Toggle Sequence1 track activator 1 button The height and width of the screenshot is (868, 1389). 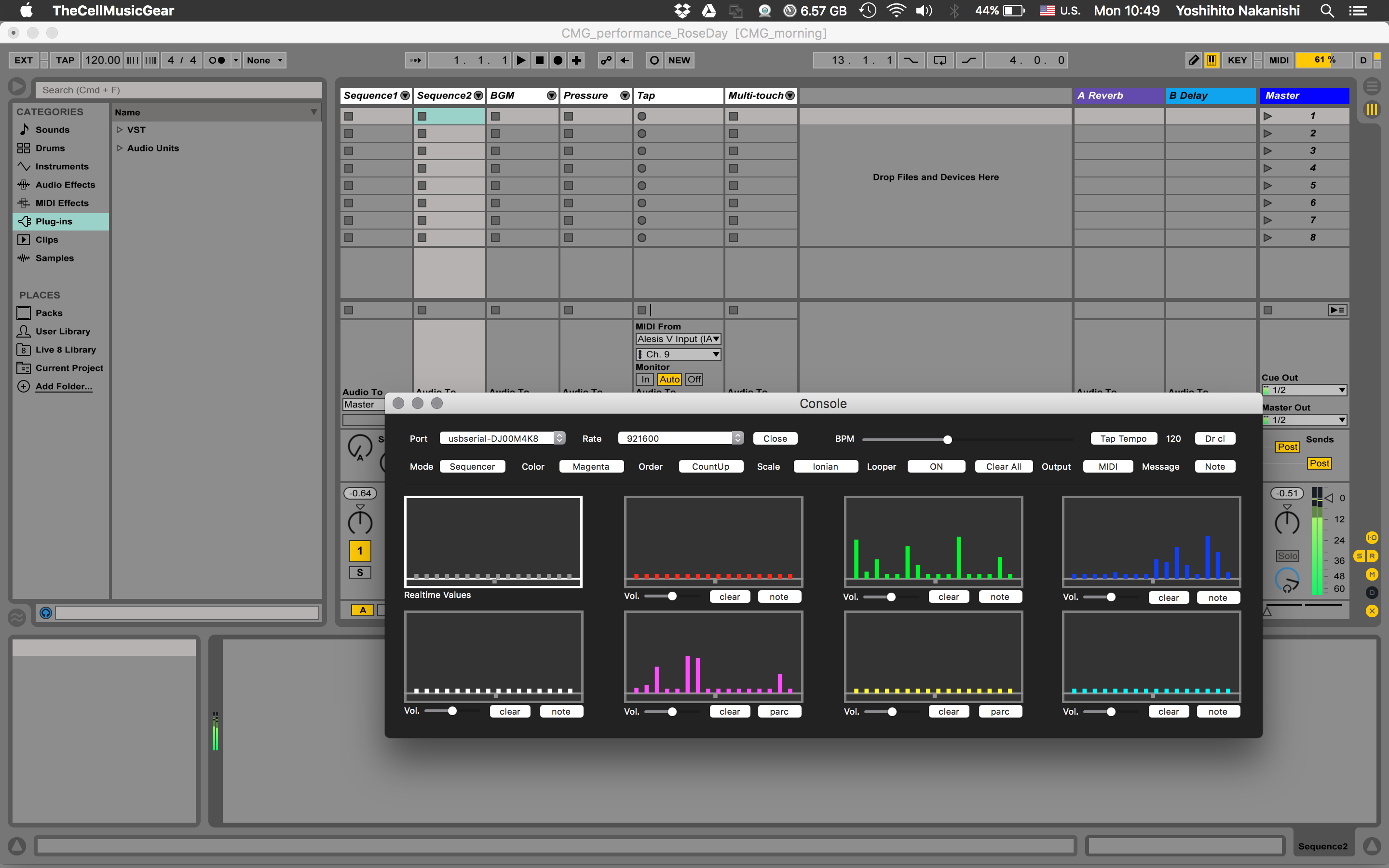(x=360, y=551)
